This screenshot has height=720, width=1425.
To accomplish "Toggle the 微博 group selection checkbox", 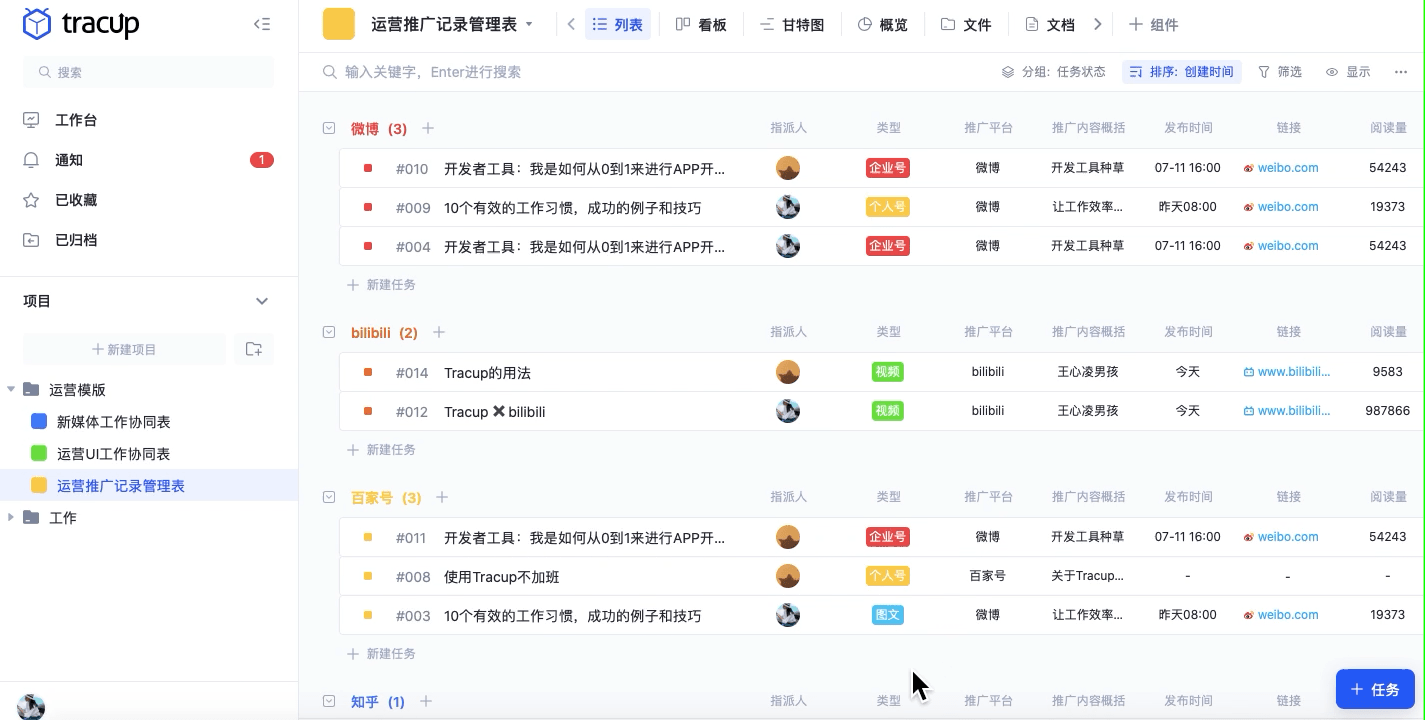I will 328,128.
